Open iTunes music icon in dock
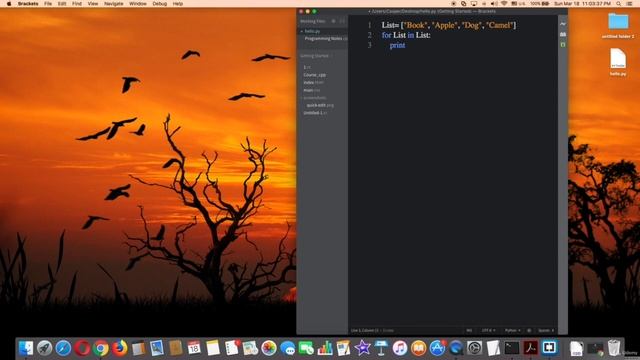This screenshot has height=360, width=640. tap(400, 348)
